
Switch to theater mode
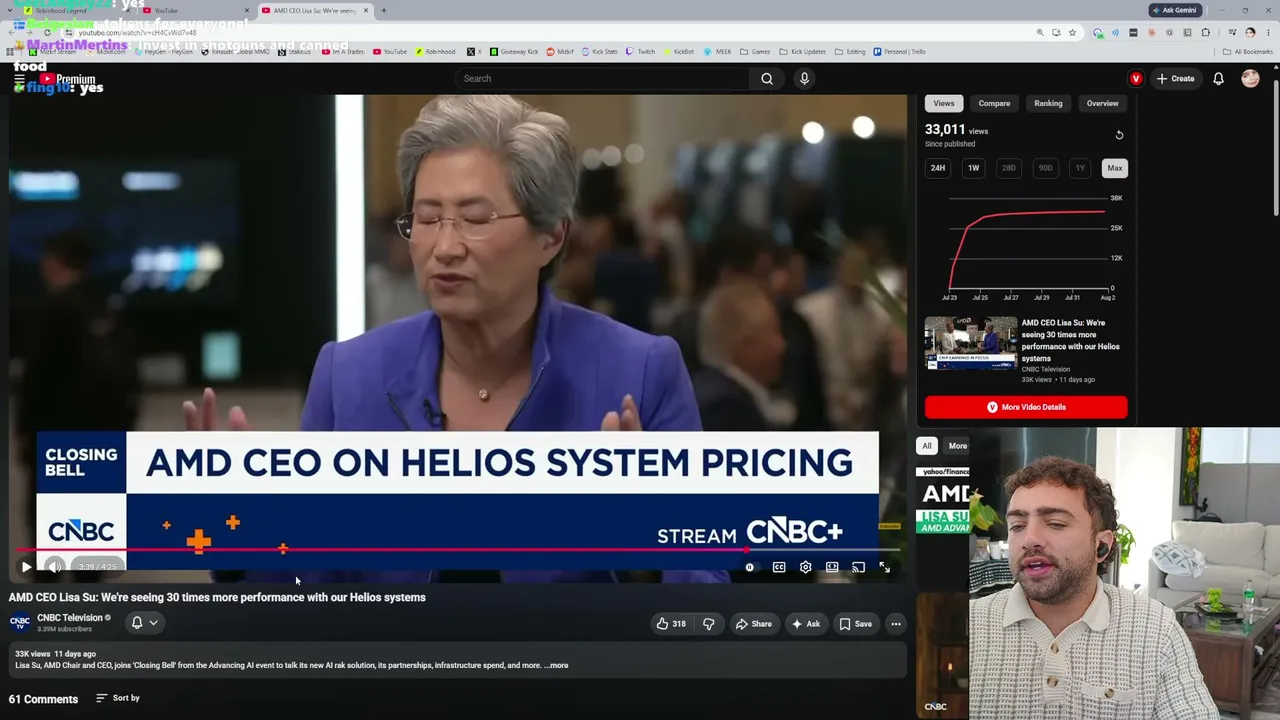click(832, 567)
